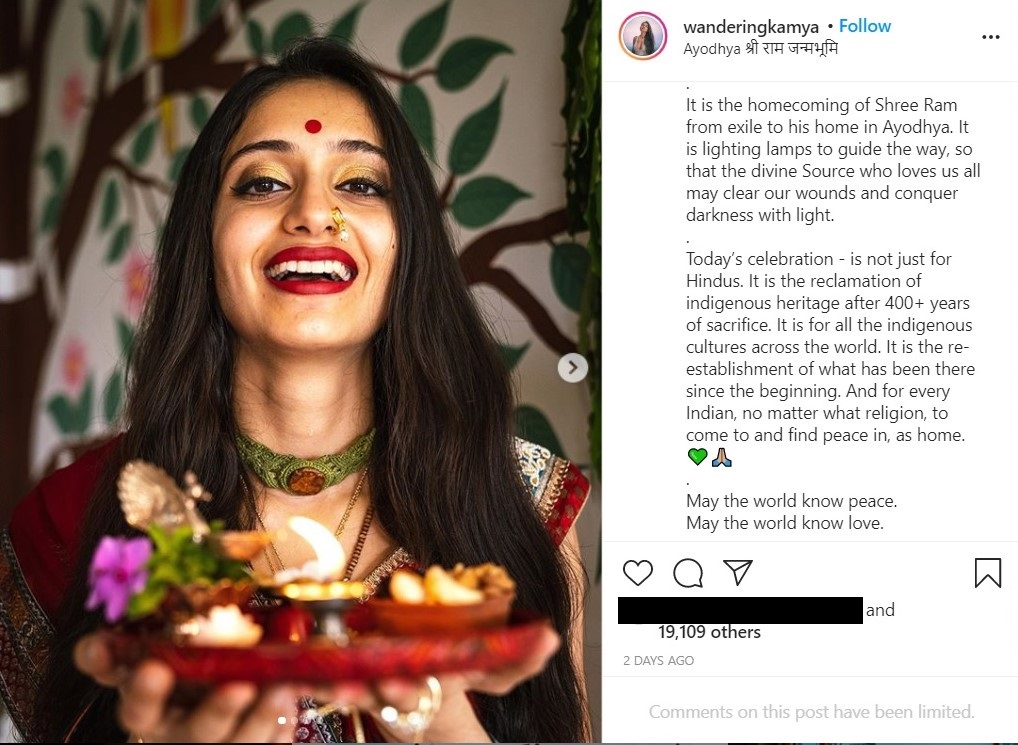
Task: Click the "Today's celebration" caption paragraph
Action: click(830, 347)
